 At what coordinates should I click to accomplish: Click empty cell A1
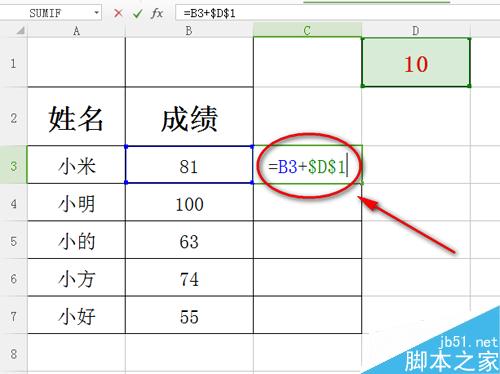76,62
